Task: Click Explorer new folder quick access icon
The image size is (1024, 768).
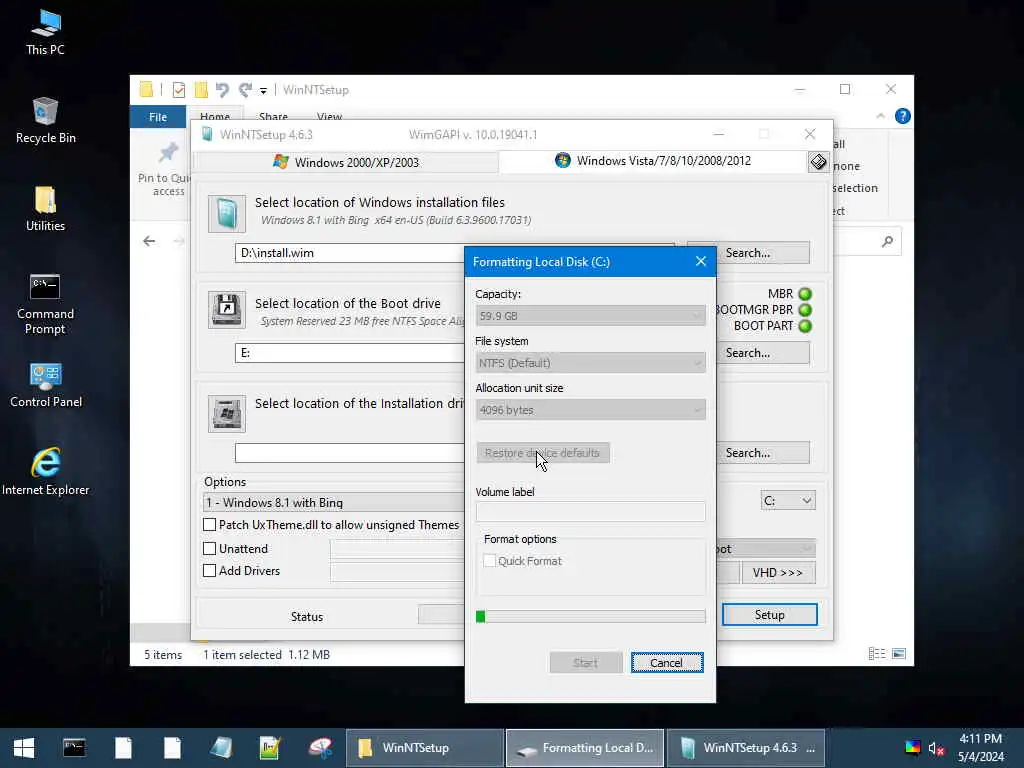Action: (201, 89)
